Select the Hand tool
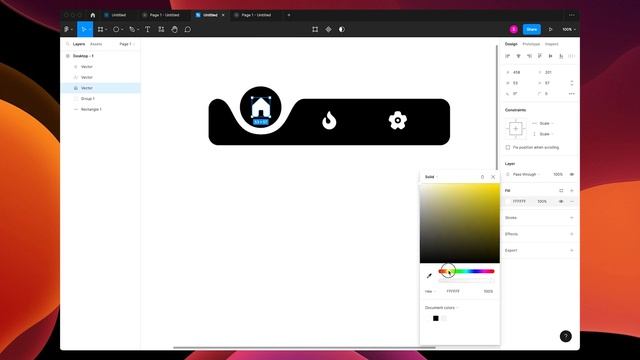 pyautogui.click(x=174, y=29)
